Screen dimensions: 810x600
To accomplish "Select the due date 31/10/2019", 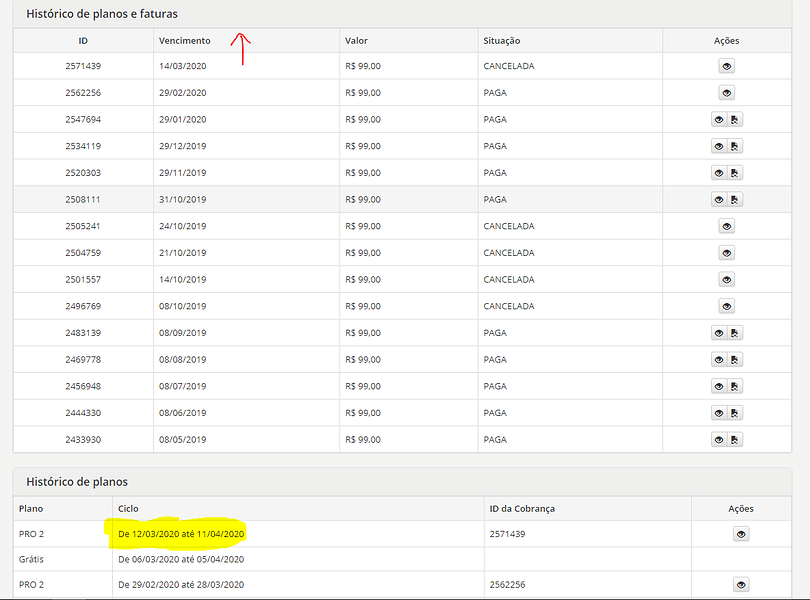I will coord(182,199).
